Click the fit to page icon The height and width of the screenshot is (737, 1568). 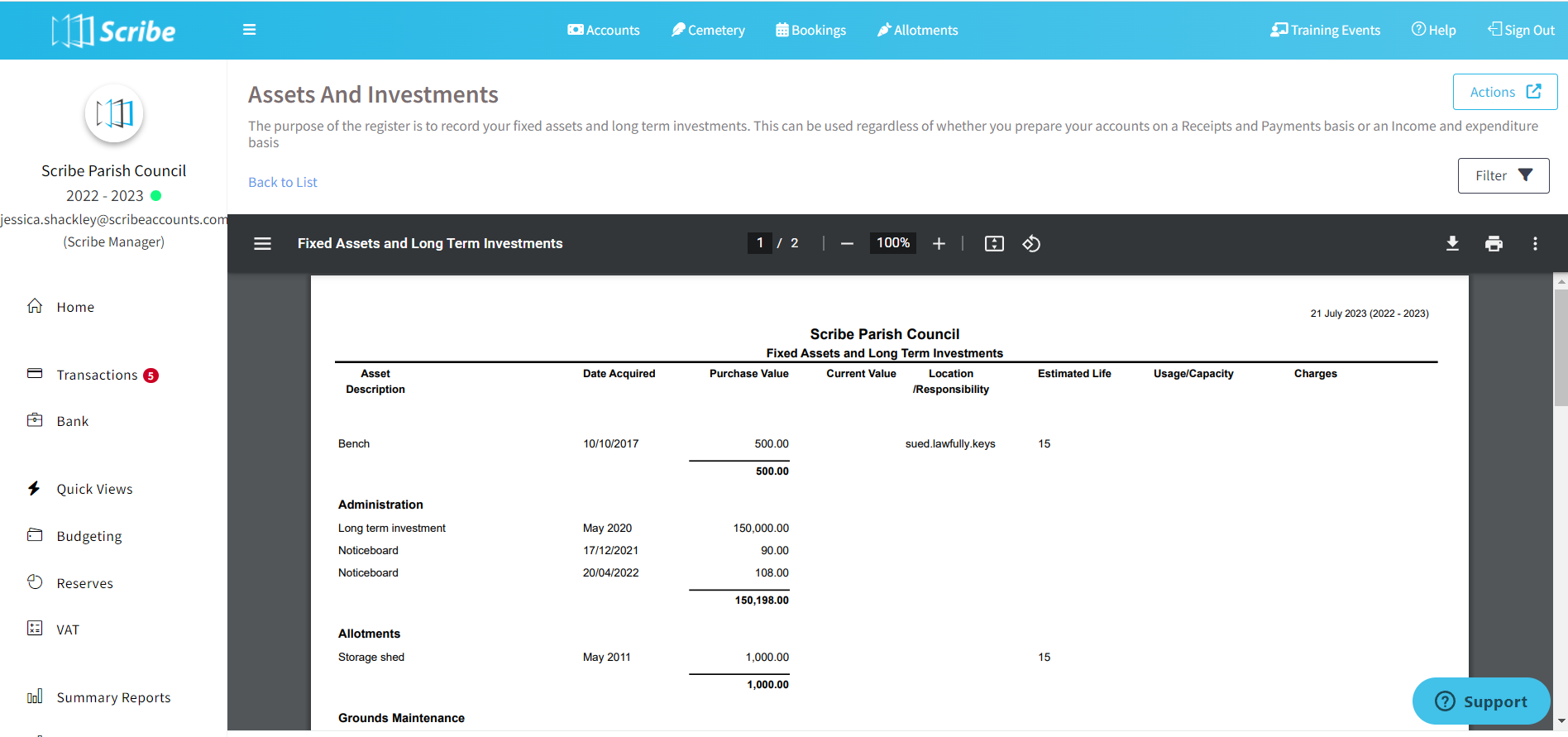(x=994, y=243)
